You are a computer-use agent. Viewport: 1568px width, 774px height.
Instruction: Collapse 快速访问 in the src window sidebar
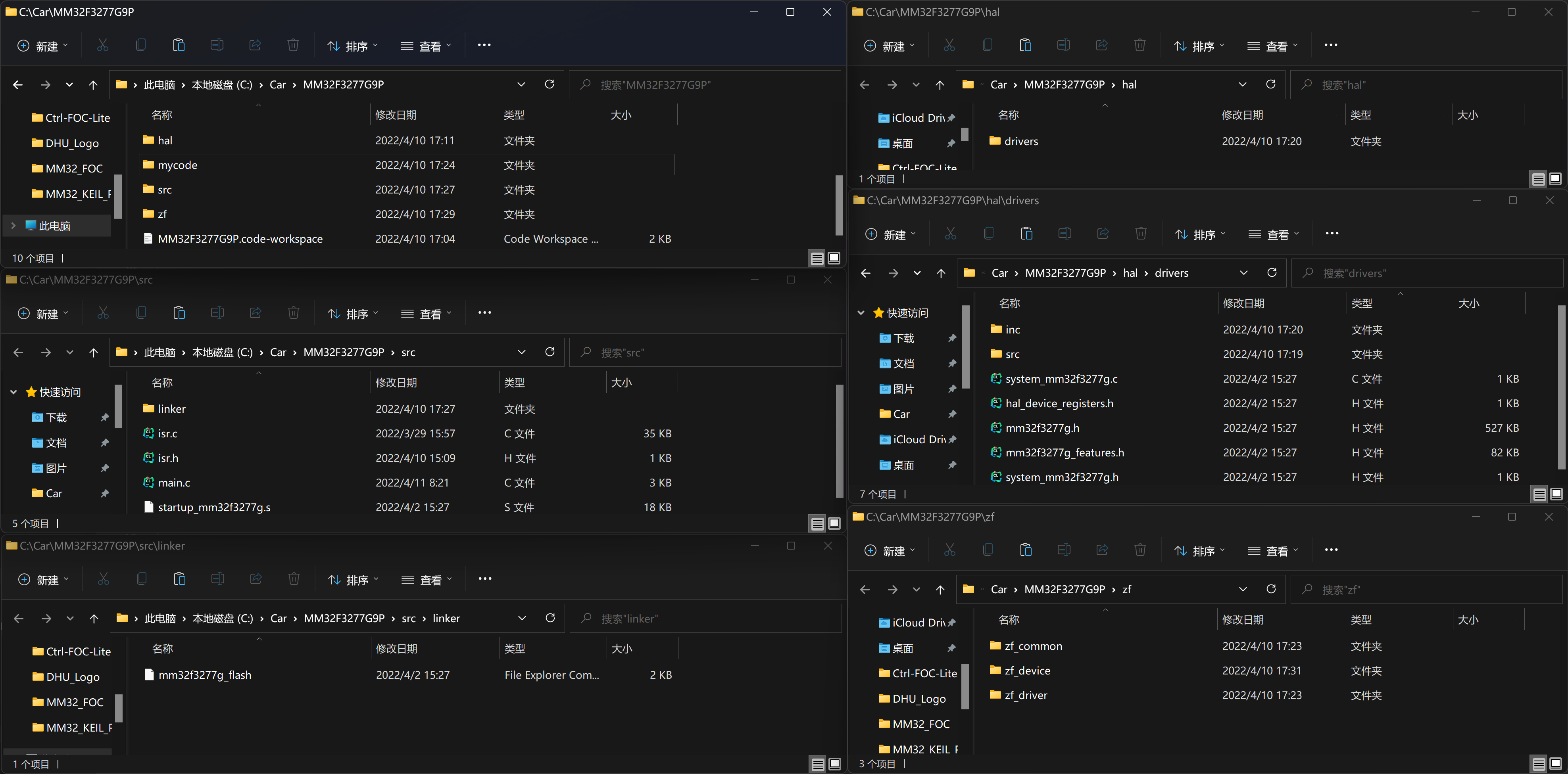click(13, 393)
